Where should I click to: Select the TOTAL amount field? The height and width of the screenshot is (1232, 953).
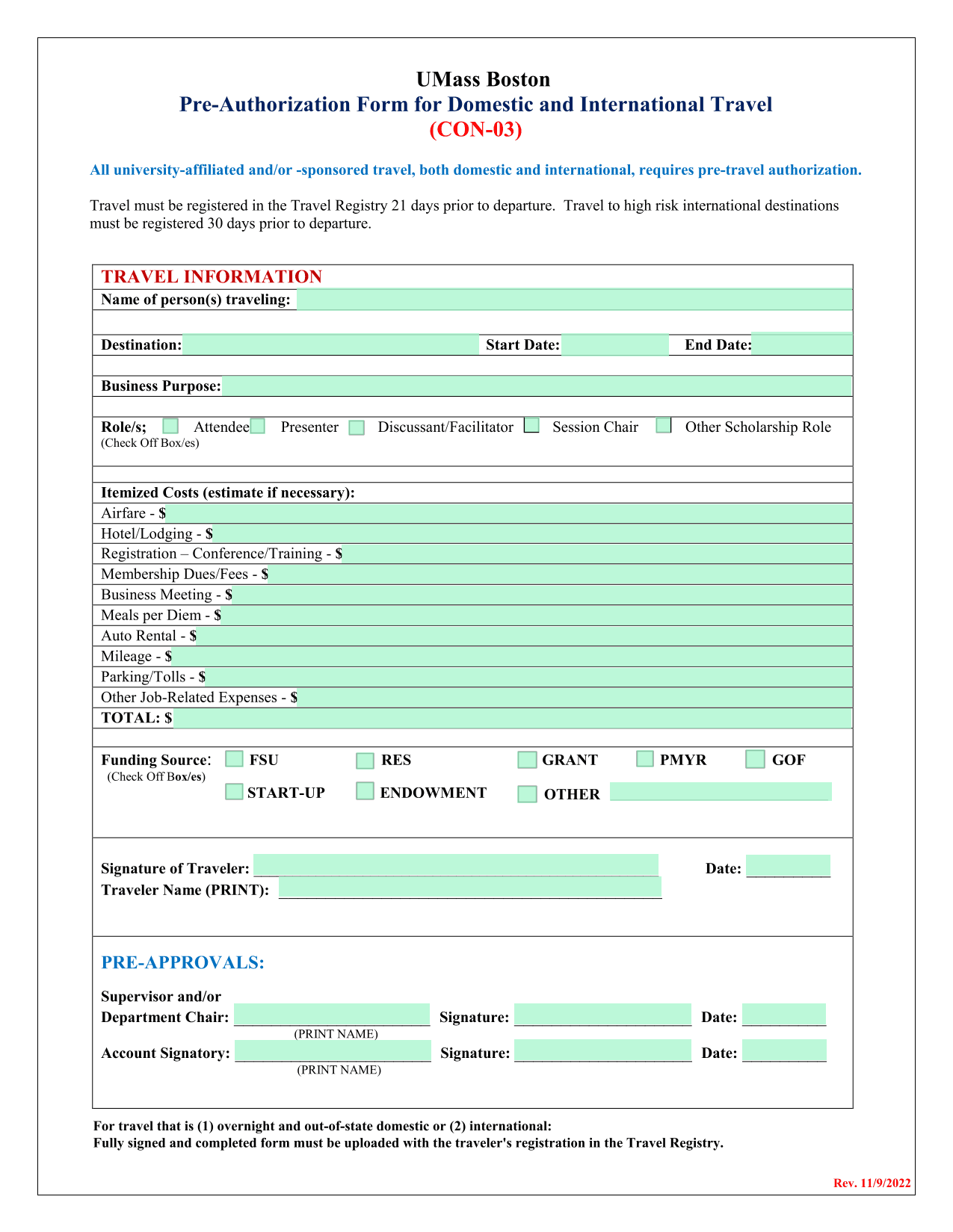(512, 719)
